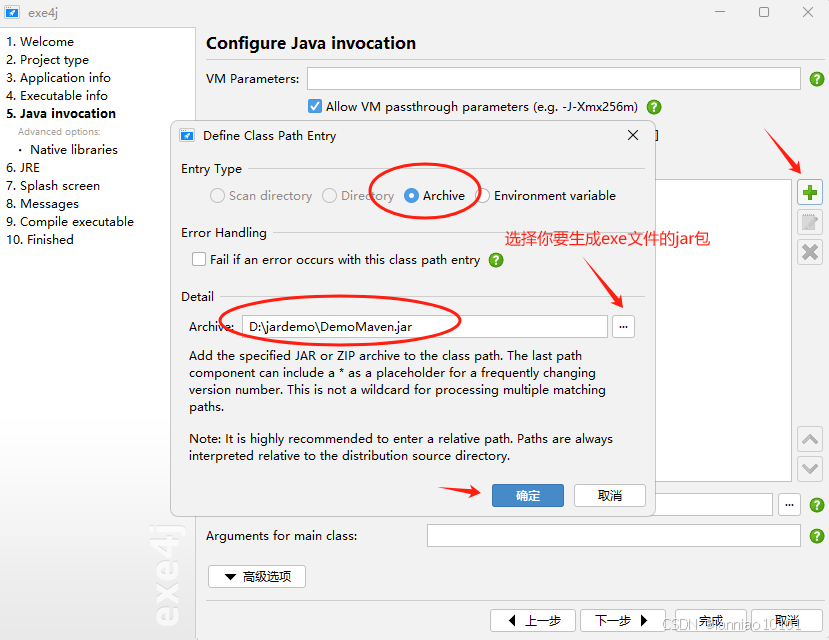
Task: Move the entry down with the down arrow
Action: 809,469
